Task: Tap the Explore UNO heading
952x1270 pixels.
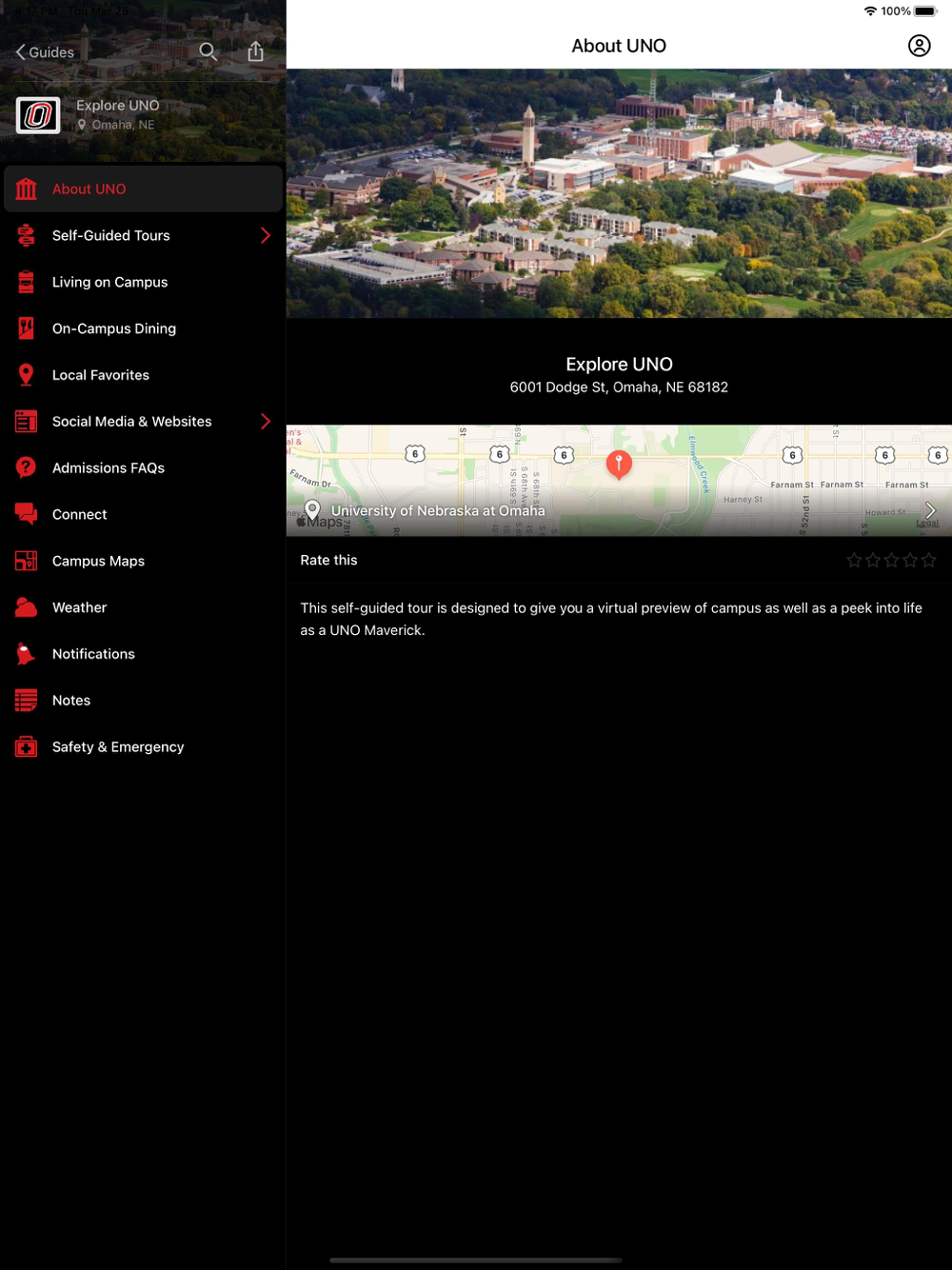Action: [x=619, y=365]
